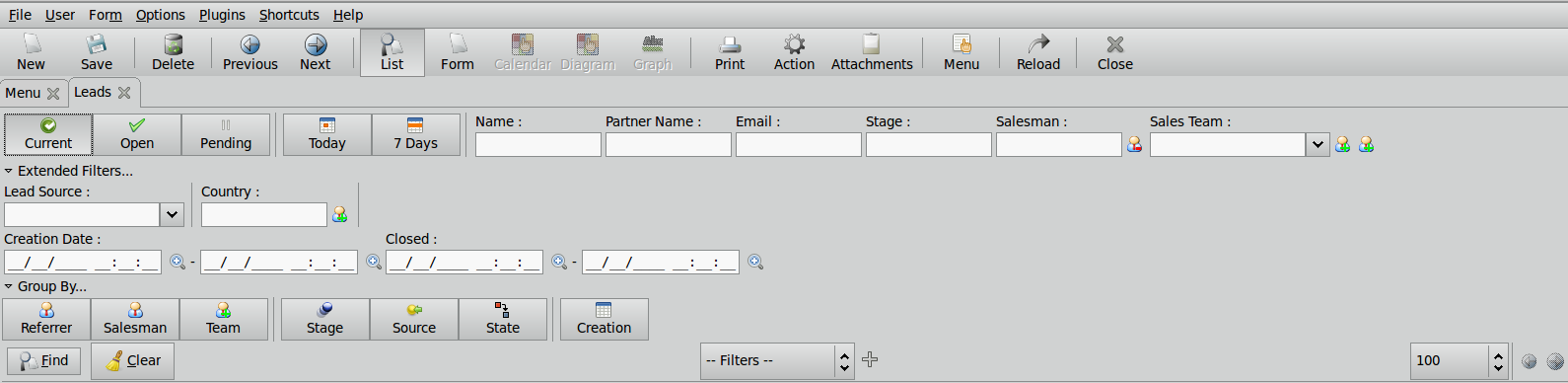1568x383 pixels.
Task: Print using the Print toolbar icon
Action: point(730,52)
